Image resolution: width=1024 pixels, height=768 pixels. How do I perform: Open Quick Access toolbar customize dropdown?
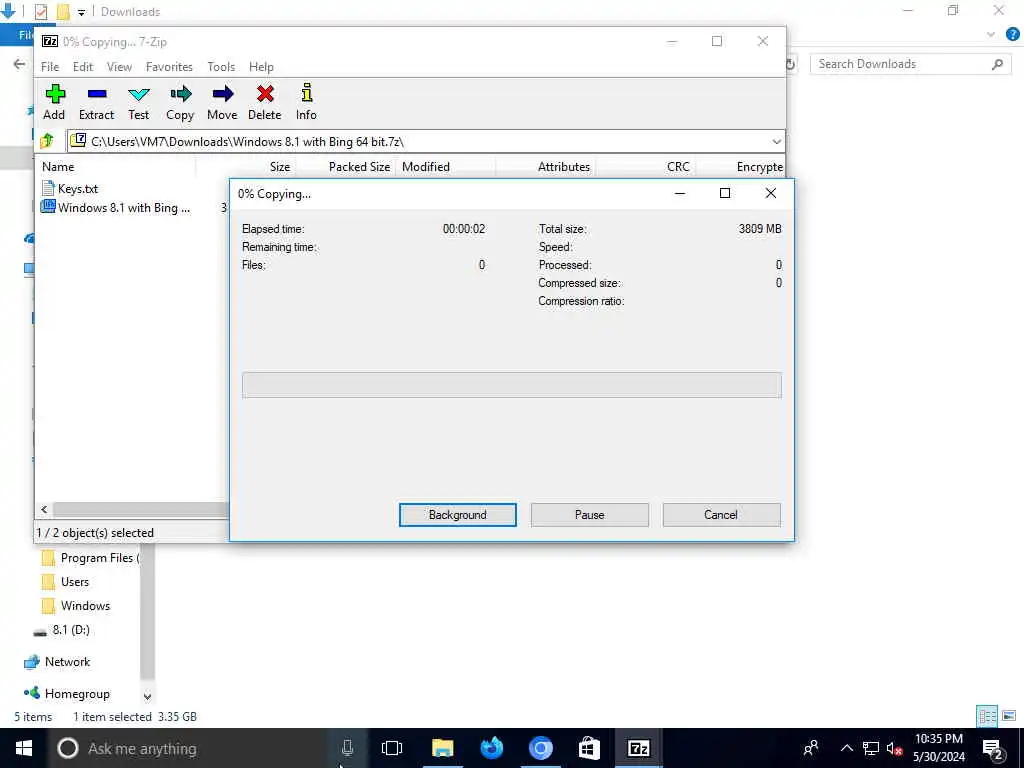point(81,12)
